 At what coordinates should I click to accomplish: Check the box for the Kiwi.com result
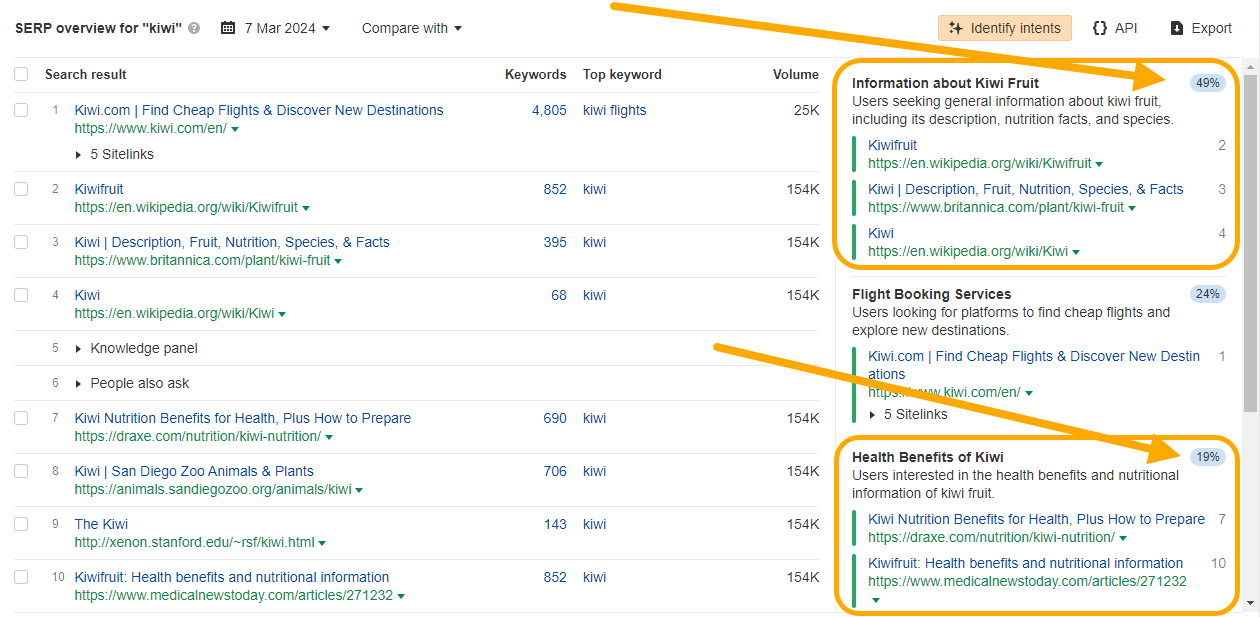[x=21, y=110]
